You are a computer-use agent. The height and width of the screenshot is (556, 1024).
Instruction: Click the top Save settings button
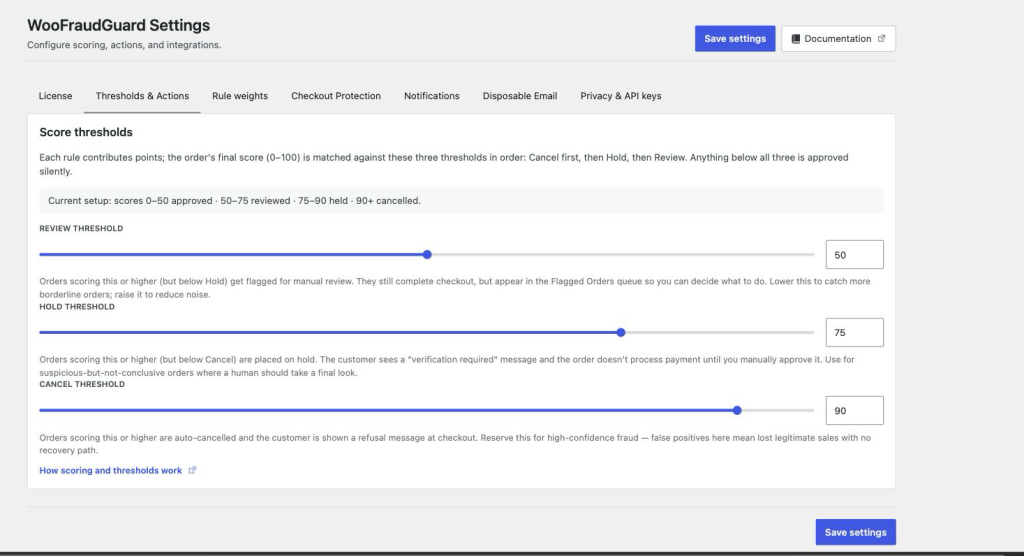[x=735, y=39]
